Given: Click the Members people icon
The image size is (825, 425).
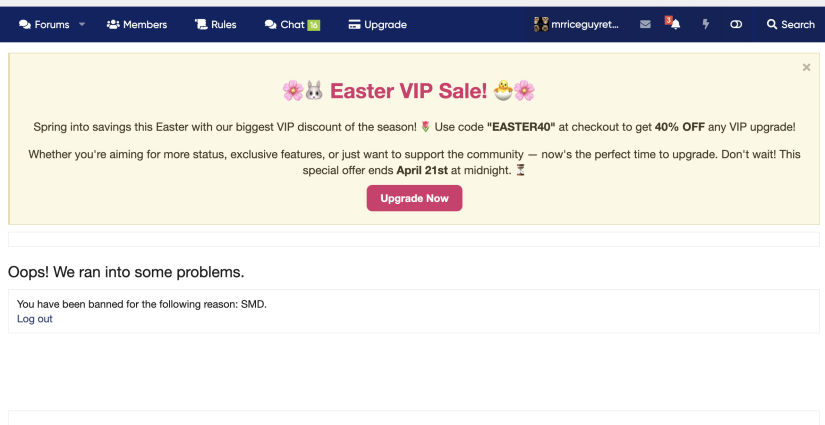Looking at the screenshot, I should click(x=113, y=24).
